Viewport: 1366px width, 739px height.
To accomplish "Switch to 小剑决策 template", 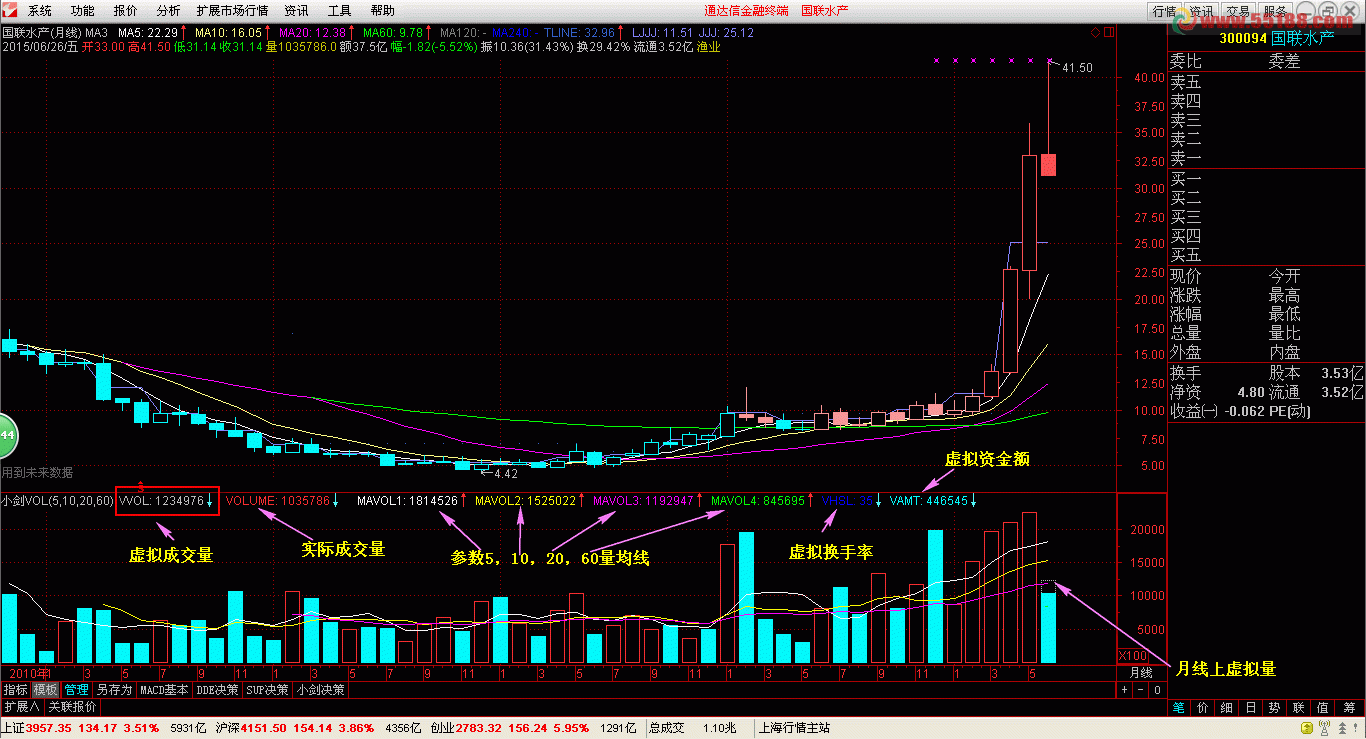I will (x=321, y=690).
